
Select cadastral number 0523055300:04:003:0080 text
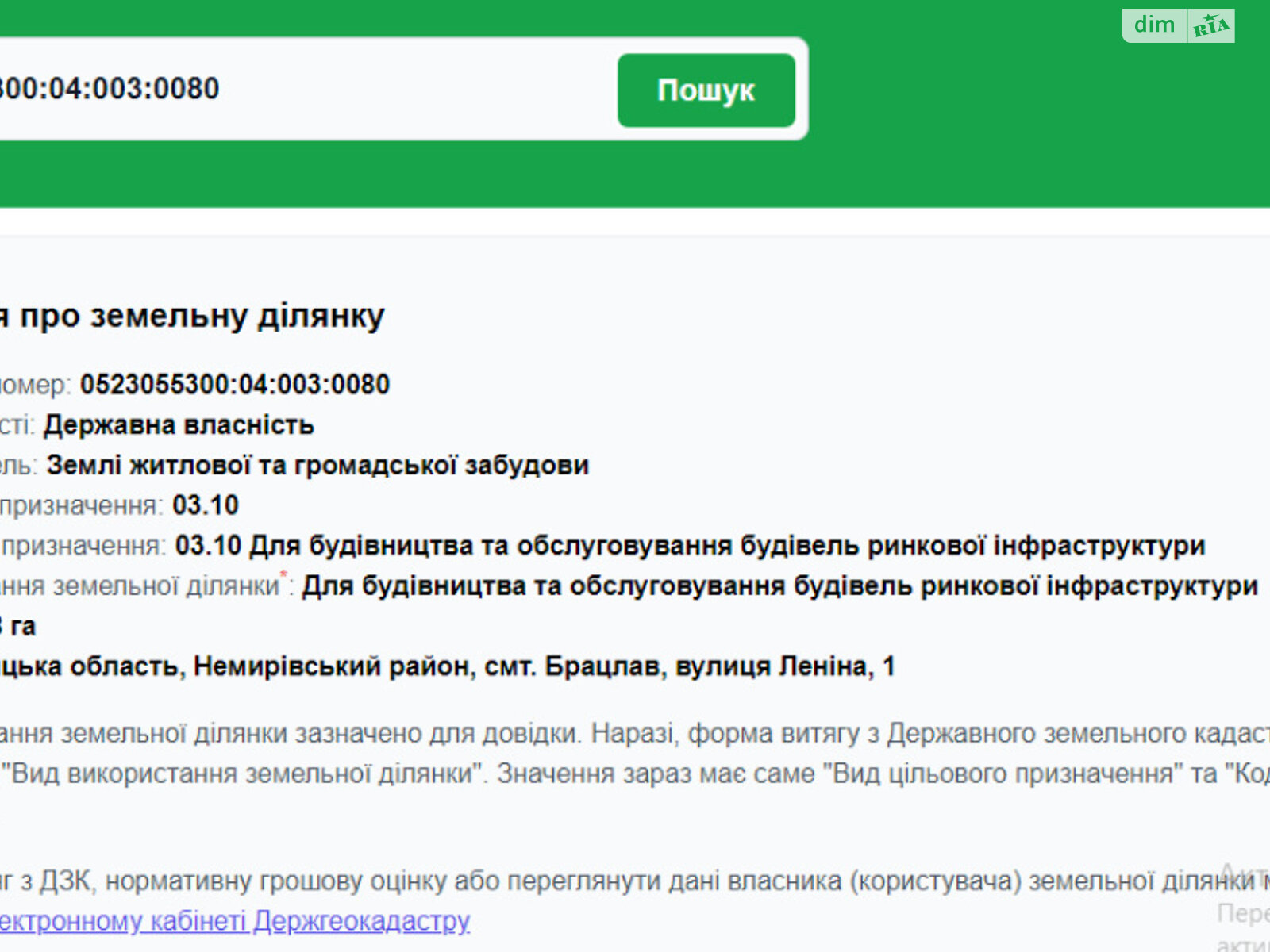(235, 385)
